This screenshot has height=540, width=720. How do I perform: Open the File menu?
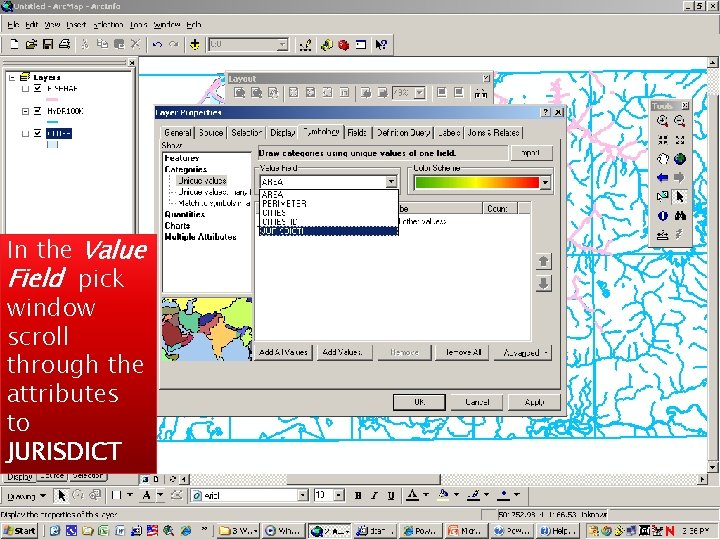pos(13,25)
